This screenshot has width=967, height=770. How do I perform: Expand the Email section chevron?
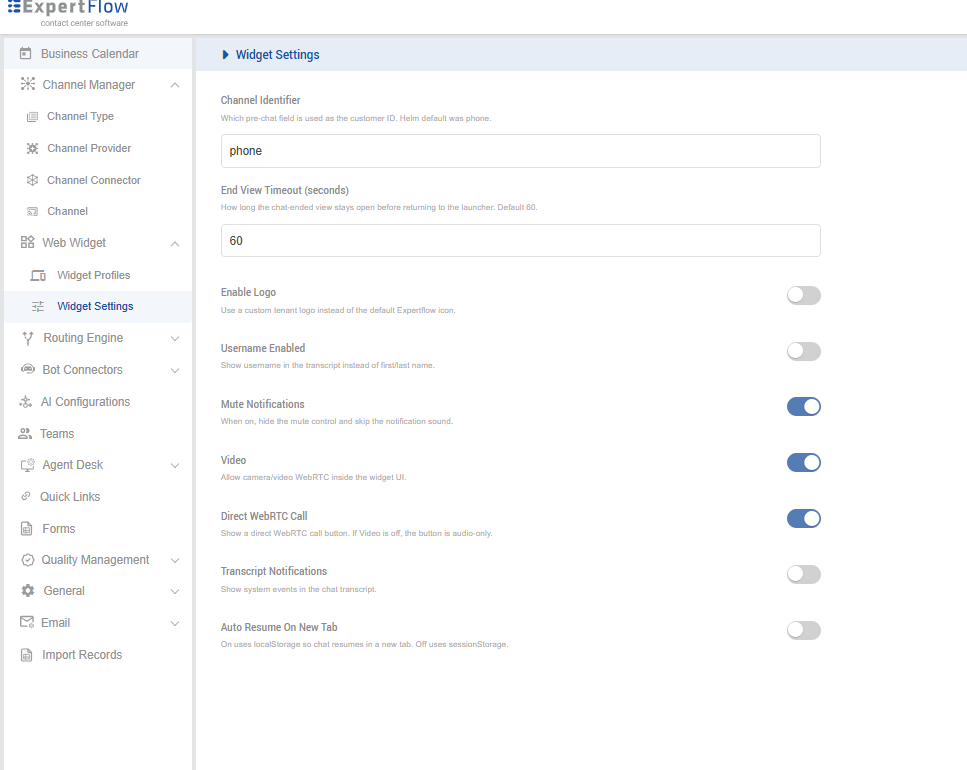coord(175,623)
